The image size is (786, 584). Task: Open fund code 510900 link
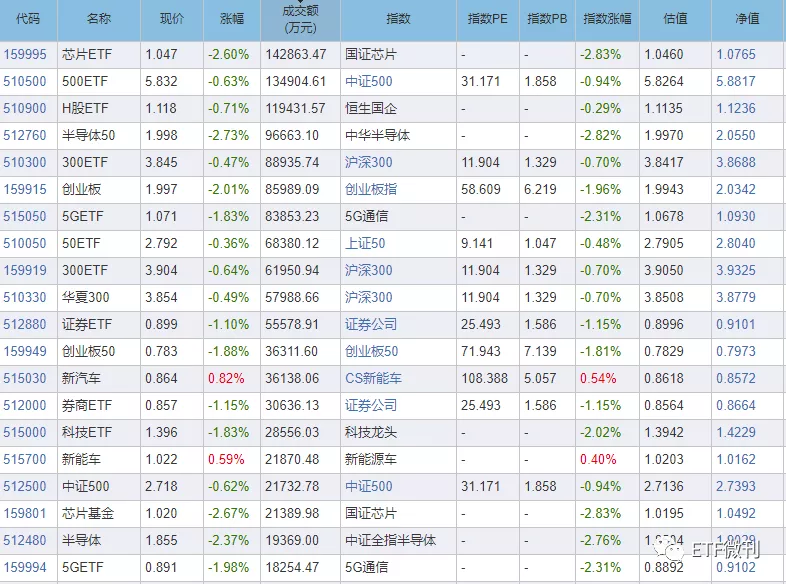(x=25, y=108)
